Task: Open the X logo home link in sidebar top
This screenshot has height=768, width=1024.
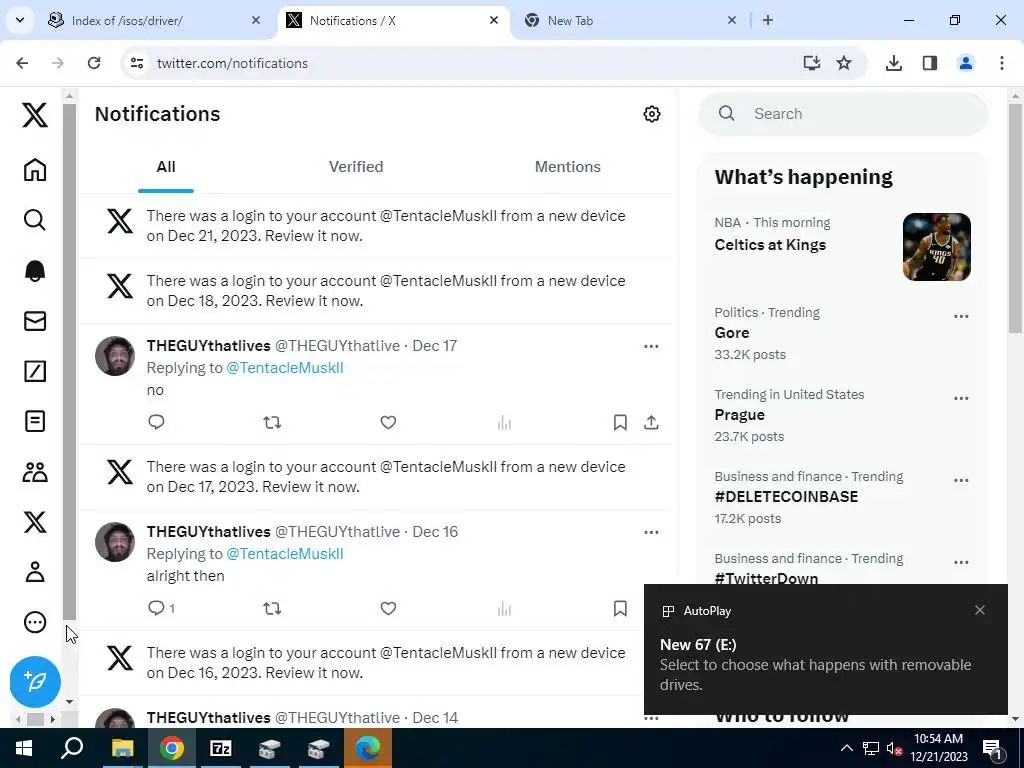Action: tap(35, 115)
